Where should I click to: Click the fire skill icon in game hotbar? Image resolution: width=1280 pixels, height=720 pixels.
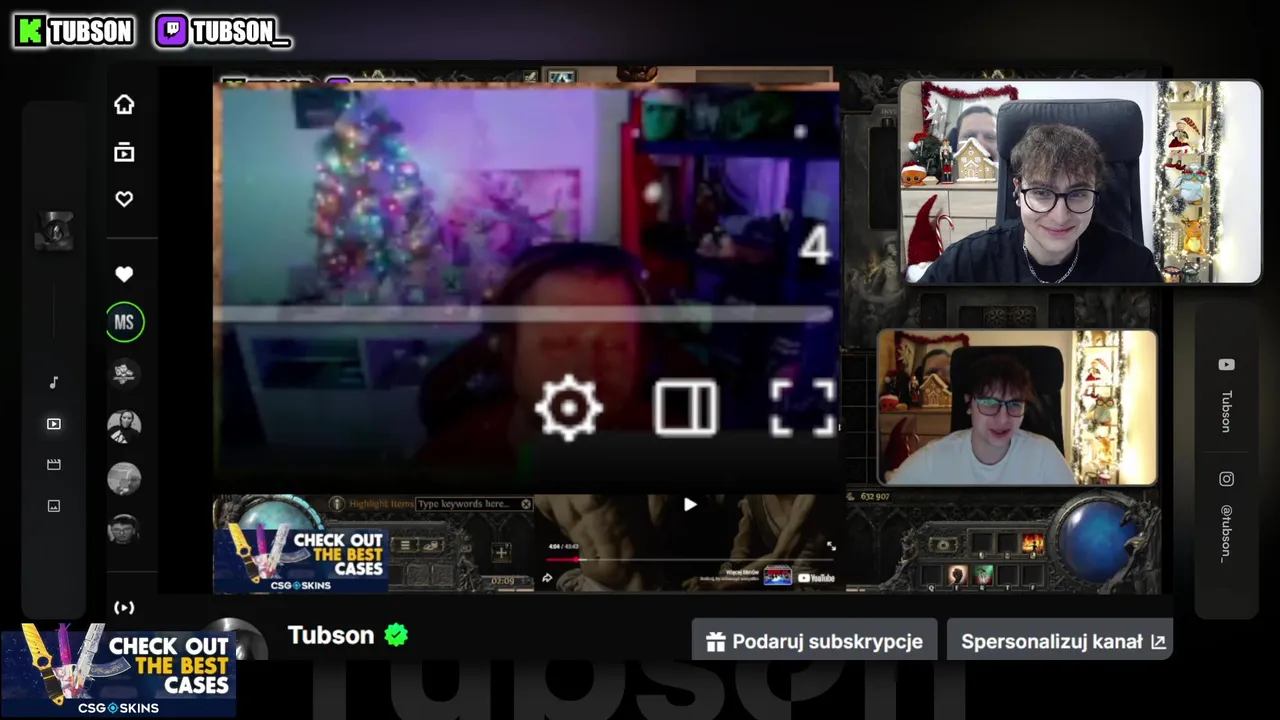click(1032, 544)
